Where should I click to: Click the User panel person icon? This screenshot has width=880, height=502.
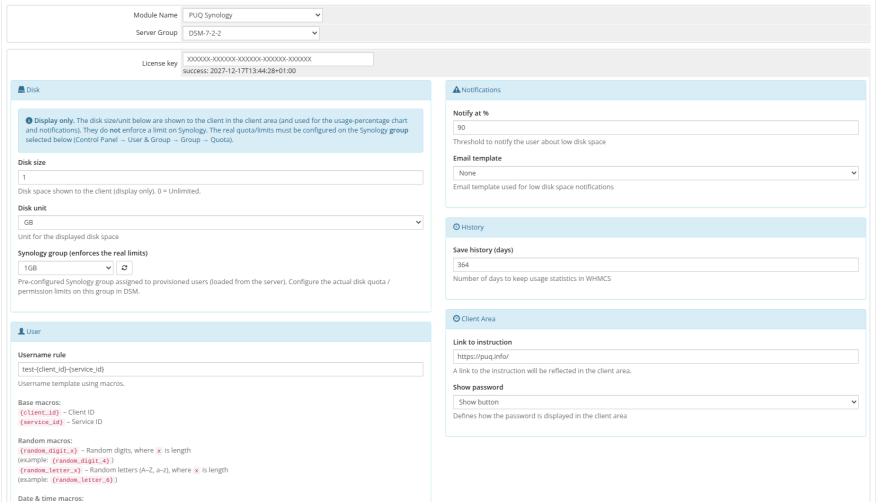[x=21, y=331]
